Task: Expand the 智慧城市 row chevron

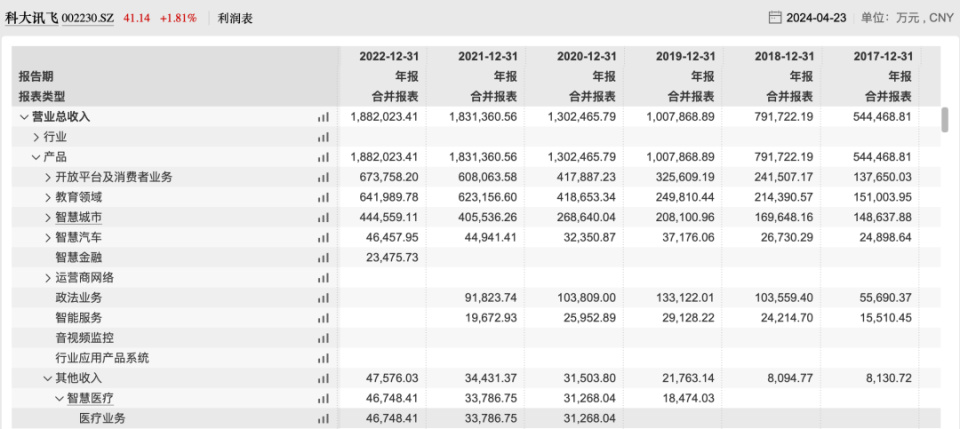Action: click(x=48, y=218)
